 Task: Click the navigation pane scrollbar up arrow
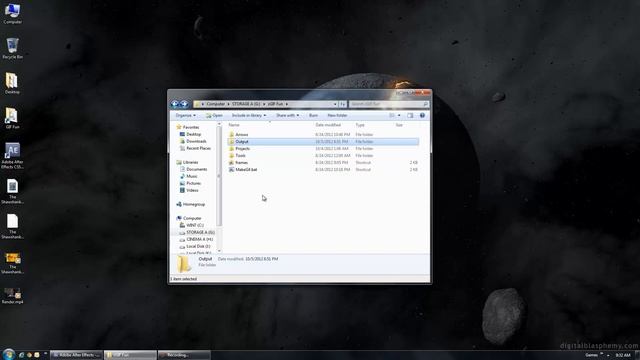pyautogui.click(x=219, y=124)
